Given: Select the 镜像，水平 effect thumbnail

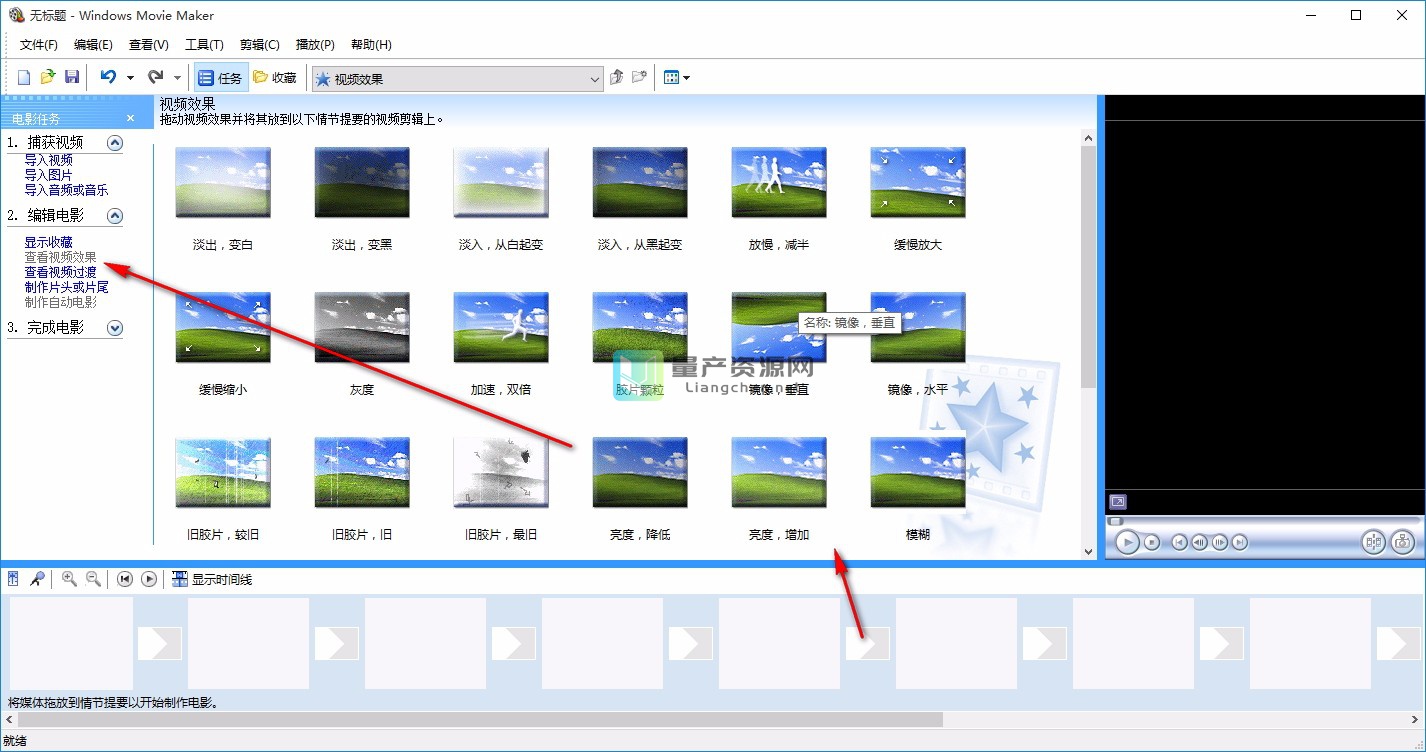Looking at the screenshot, I should 917,327.
